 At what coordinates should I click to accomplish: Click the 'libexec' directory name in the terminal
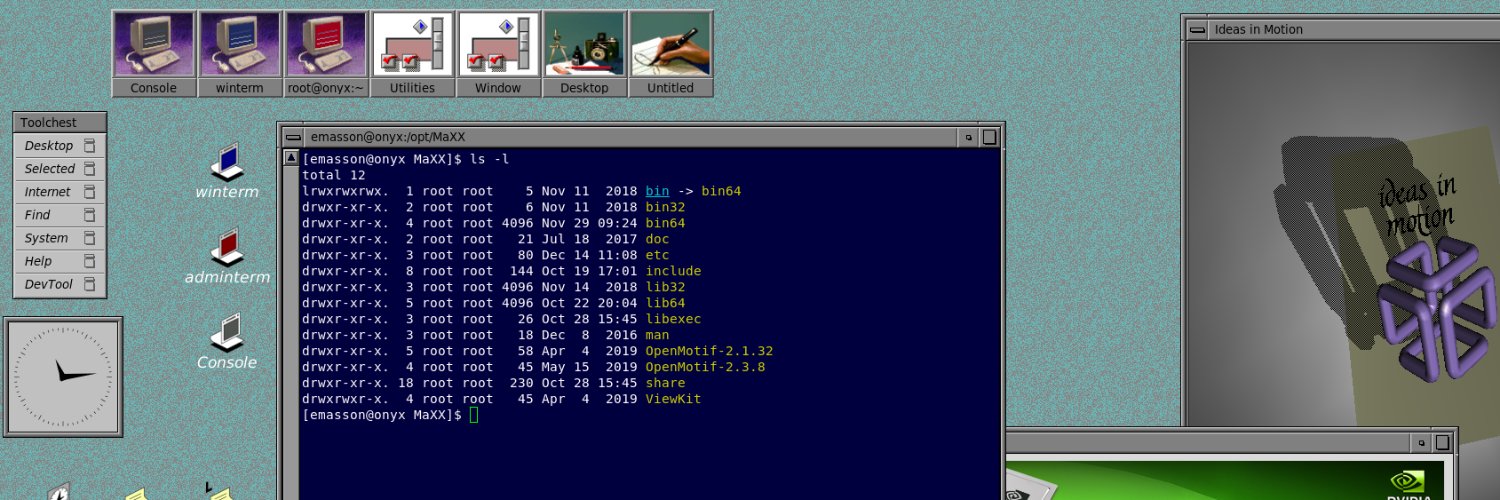click(673, 319)
